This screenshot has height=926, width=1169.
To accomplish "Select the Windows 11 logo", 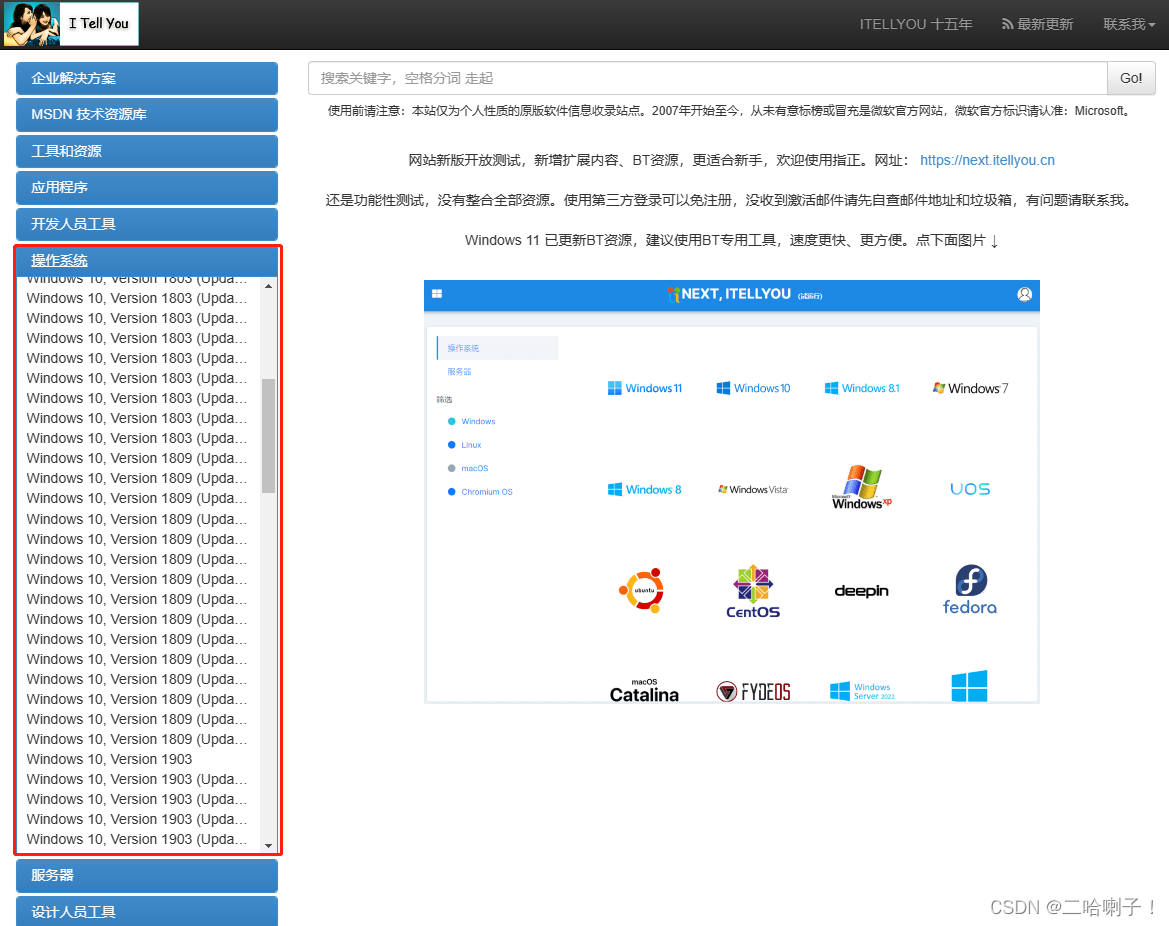I will pyautogui.click(x=645, y=388).
